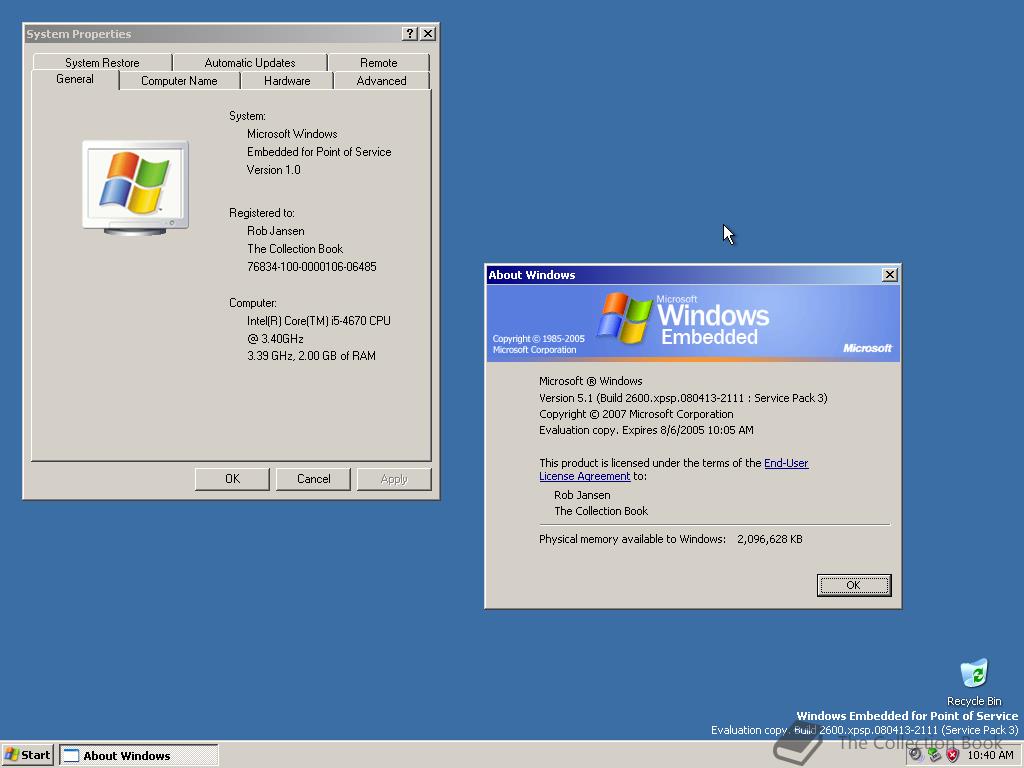Image resolution: width=1024 pixels, height=768 pixels.
Task: Click the Start button
Action: (27, 755)
